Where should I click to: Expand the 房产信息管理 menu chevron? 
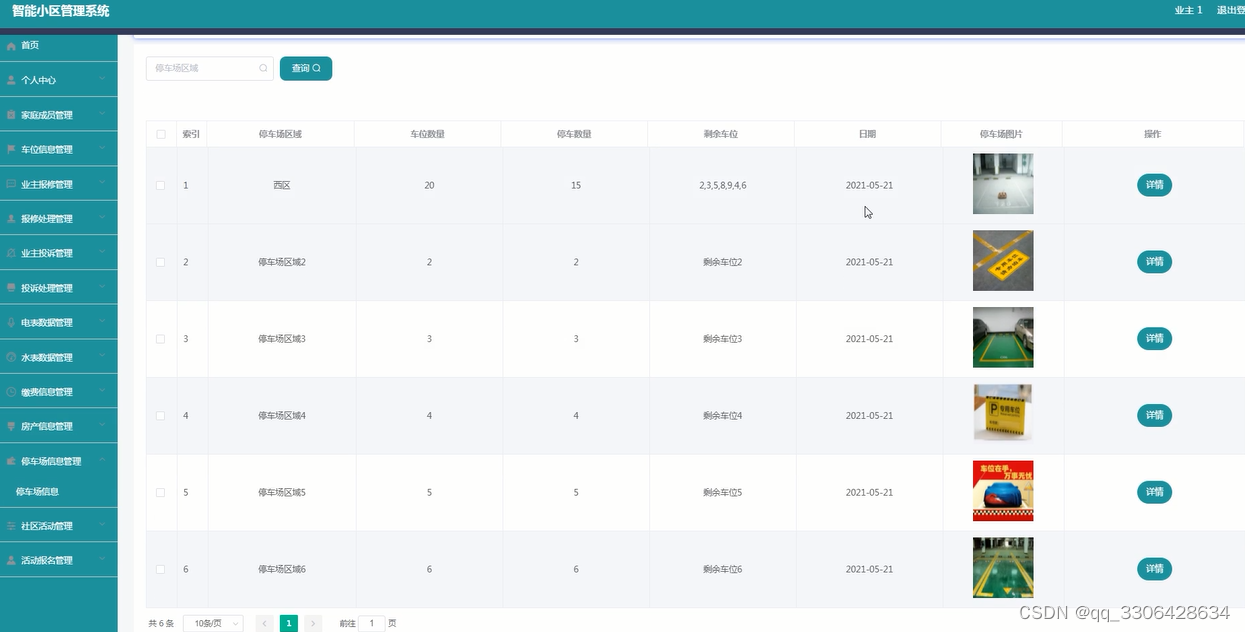[x=103, y=426]
